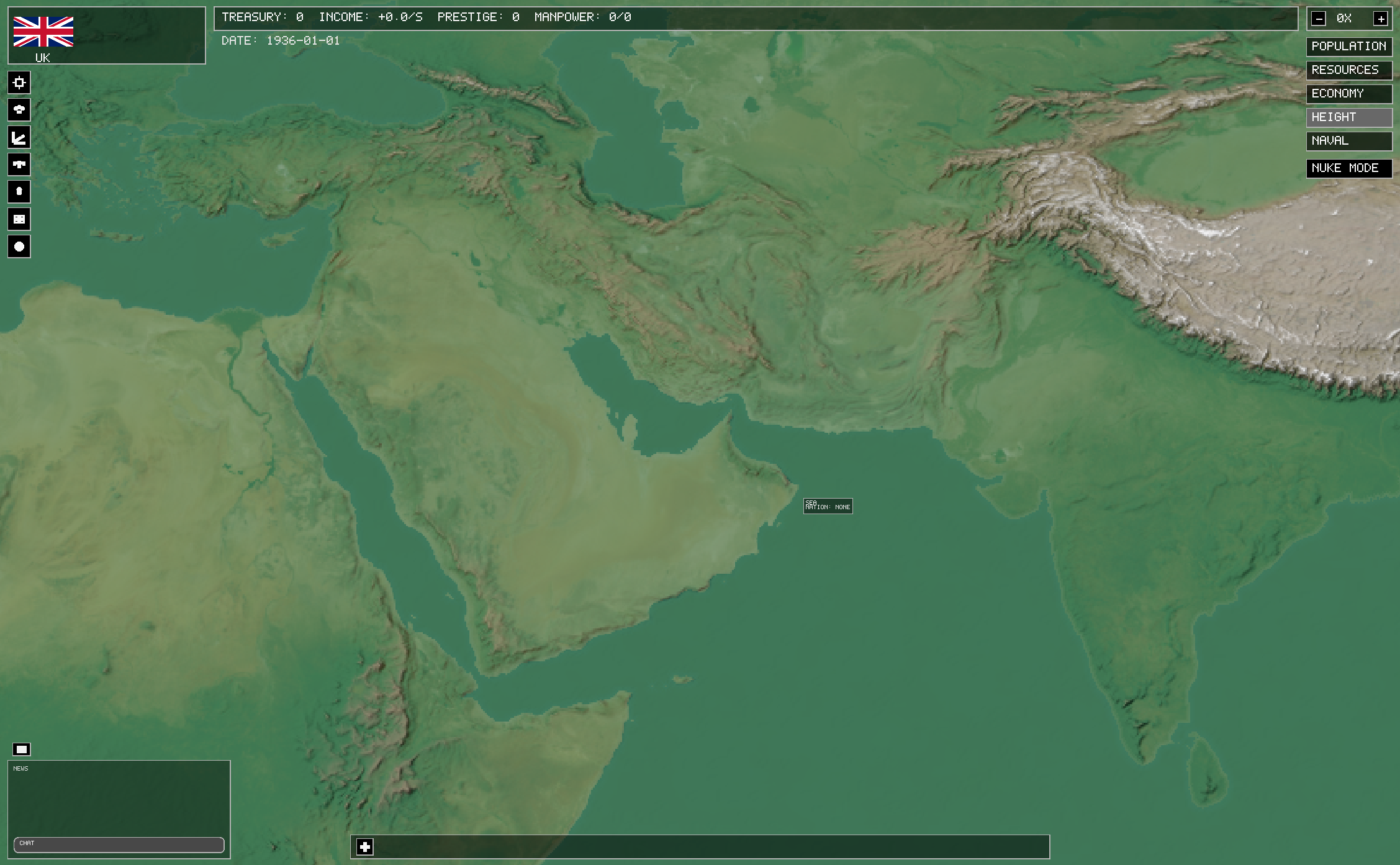Enable Nuke Mode
This screenshot has width=1400, height=865.
tap(1348, 168)
